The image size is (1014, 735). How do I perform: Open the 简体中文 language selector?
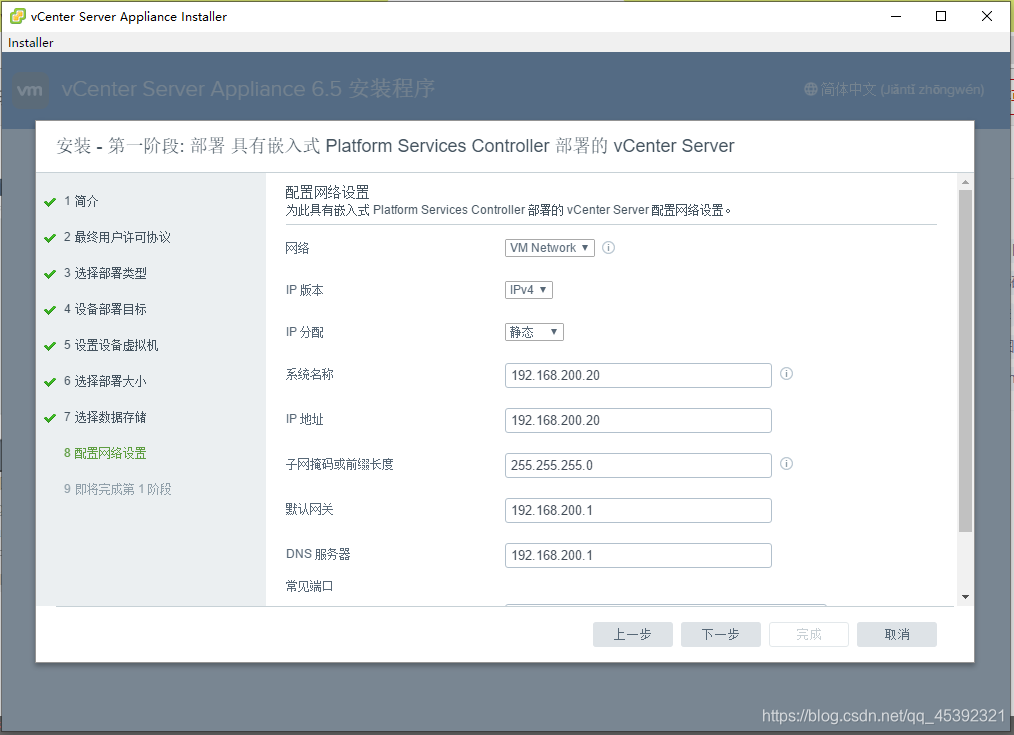tap(894, 89)
